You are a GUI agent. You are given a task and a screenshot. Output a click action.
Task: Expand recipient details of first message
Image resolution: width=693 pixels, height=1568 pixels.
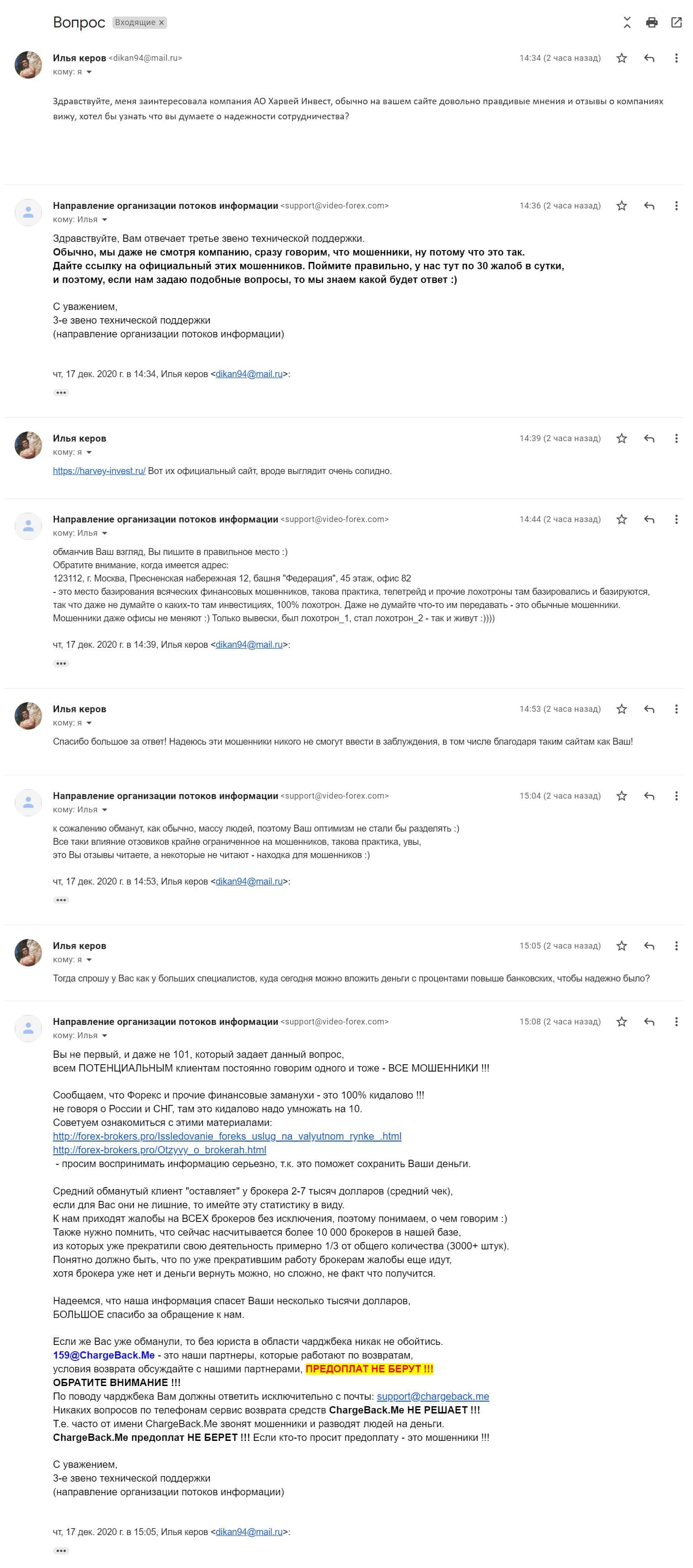pos(89,72)
